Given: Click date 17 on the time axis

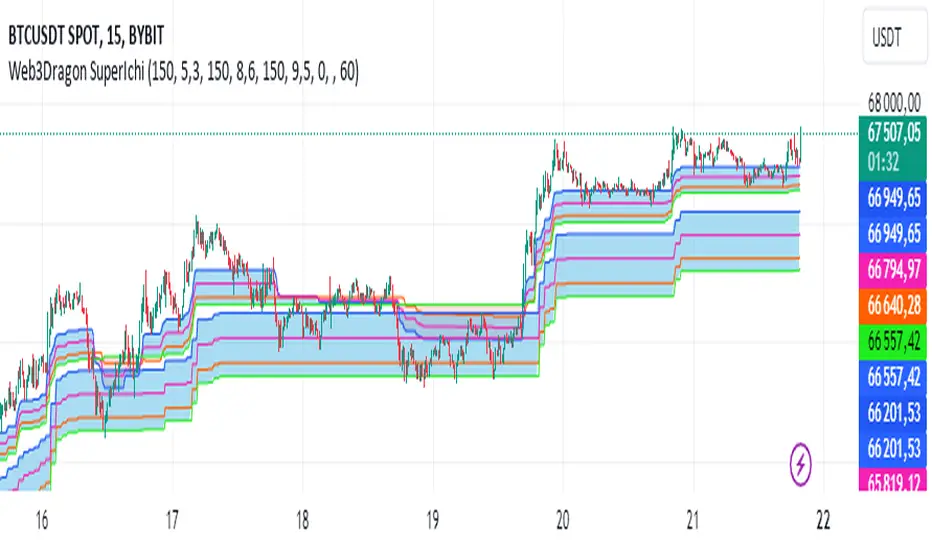Looking at the screenshot, I should click(171, 521).
